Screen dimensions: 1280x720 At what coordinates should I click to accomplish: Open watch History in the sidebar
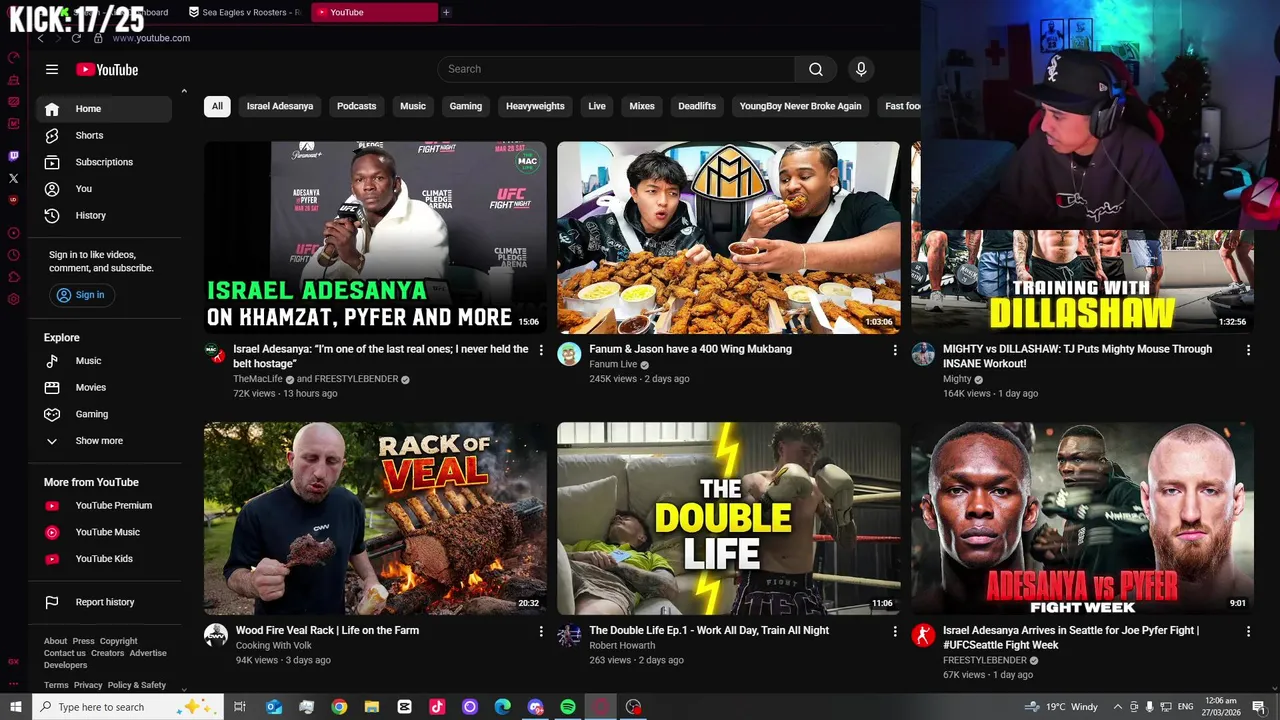click(104, 215)
